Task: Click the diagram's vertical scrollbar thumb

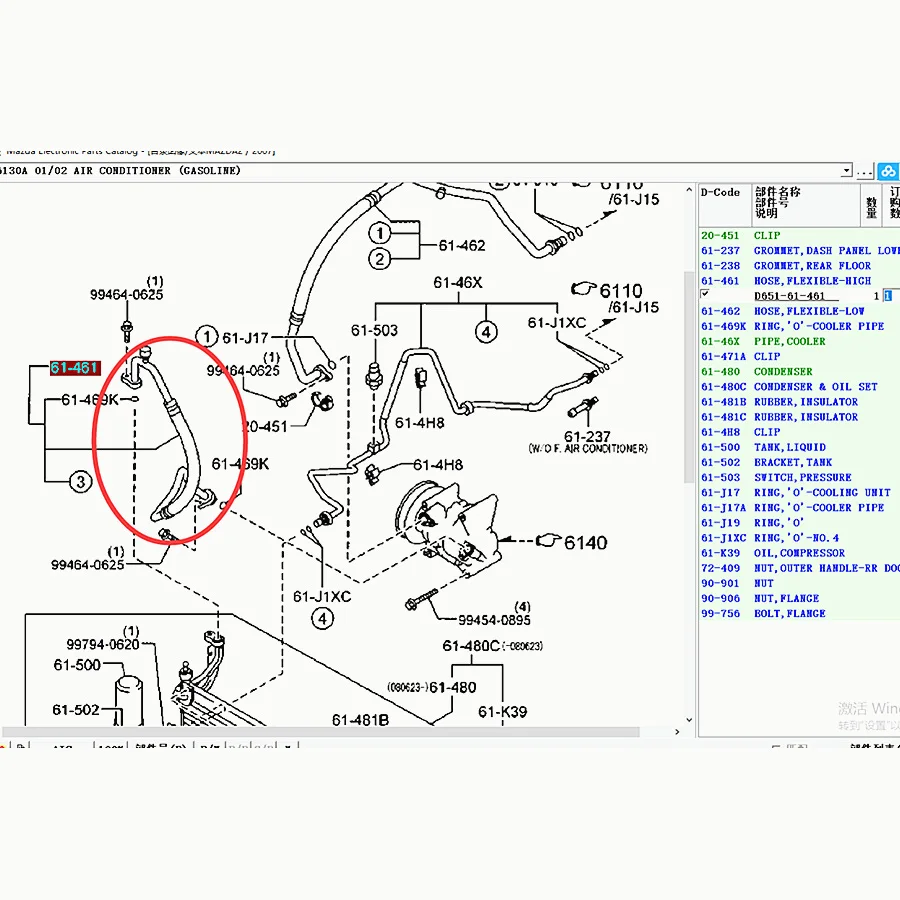Action: pyautogui.click(x=689, y=379)
